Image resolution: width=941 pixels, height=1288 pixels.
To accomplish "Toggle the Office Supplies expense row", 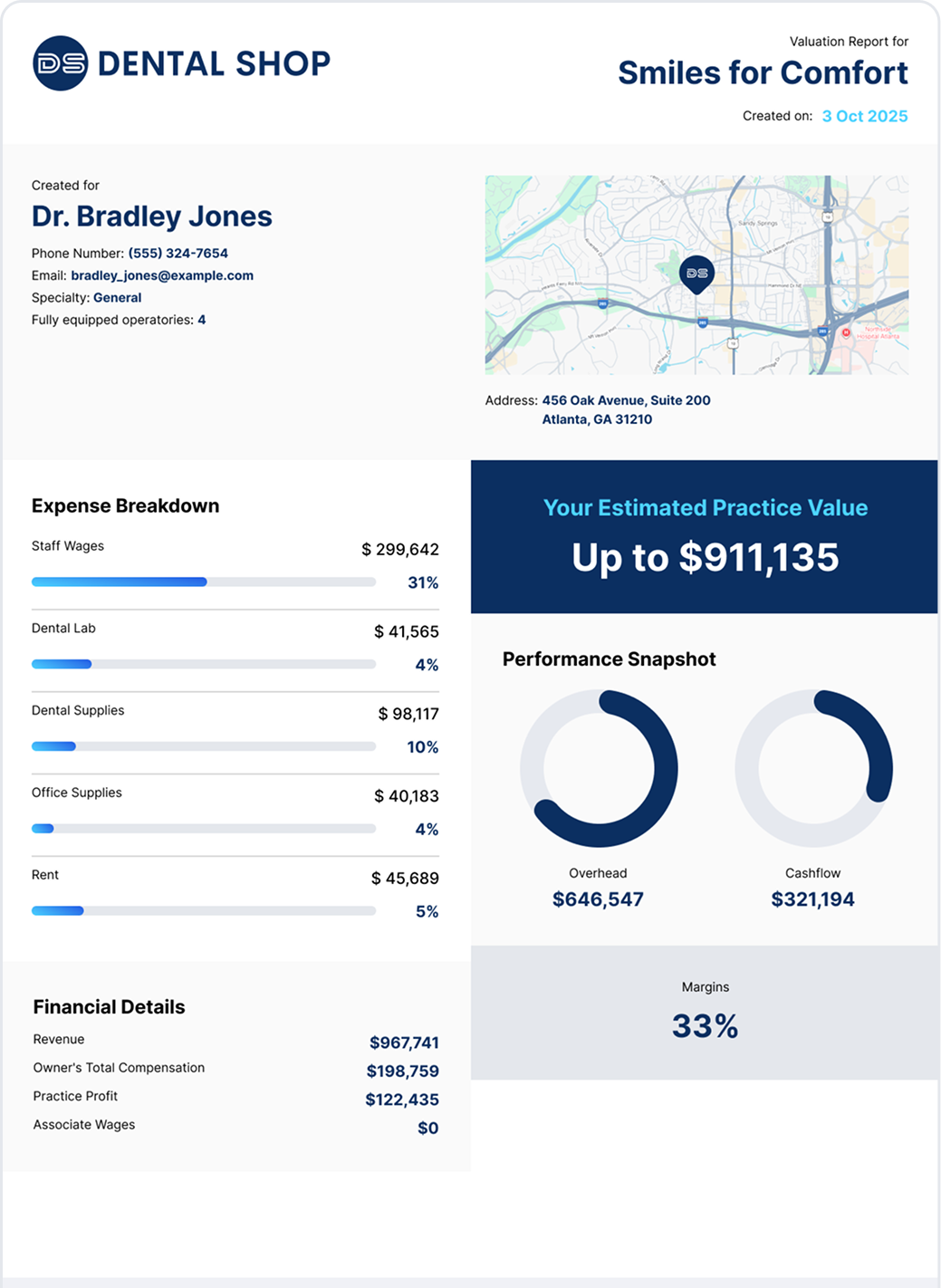I will (x=235, y=809).
